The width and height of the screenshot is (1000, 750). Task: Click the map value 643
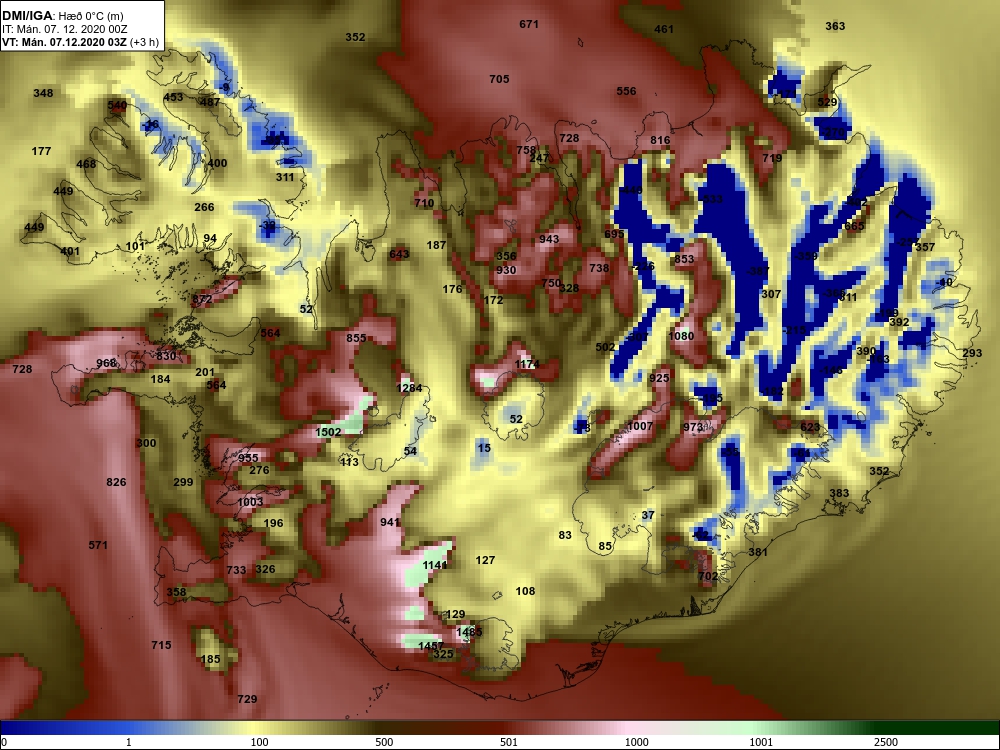pyautogui.click(x=399, y=254)
